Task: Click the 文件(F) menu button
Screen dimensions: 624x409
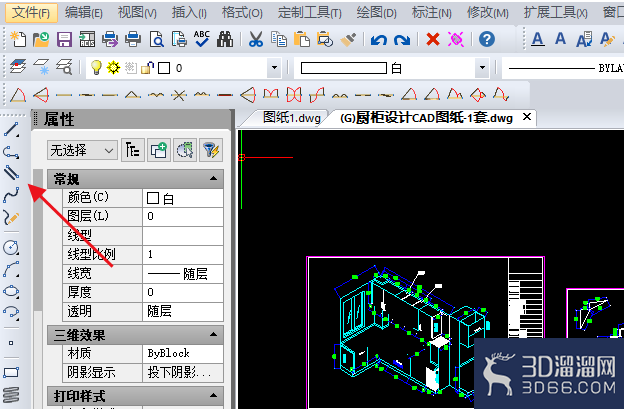Action: (31, 13)
